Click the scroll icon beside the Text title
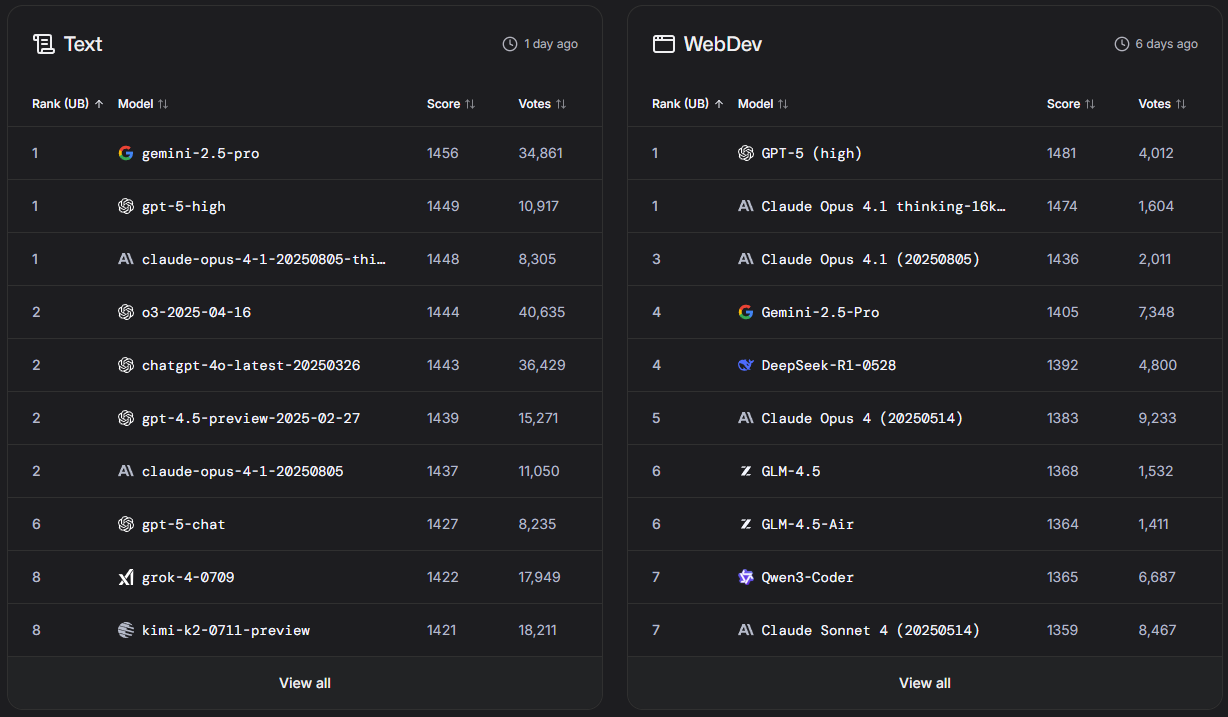The image size is (1228, 717). [x=43, y=44]
